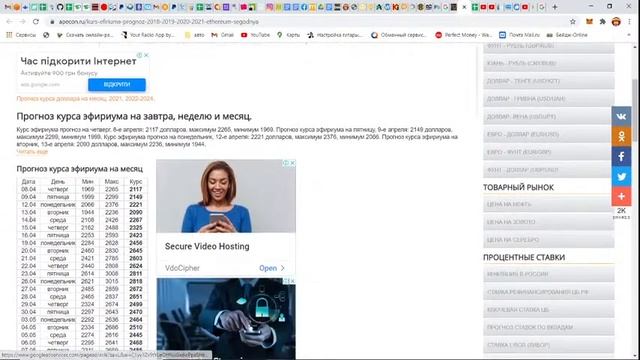Open dollar forecast link above heading
Screen dimensions: 640x360
[x=85, y=99]
